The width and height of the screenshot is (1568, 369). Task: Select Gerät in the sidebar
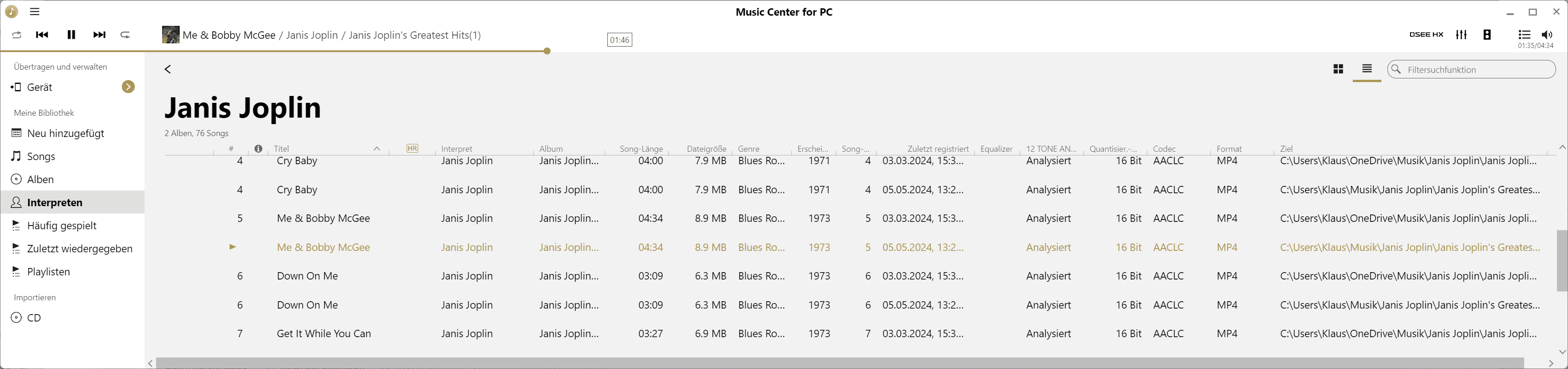click(40, 87)
